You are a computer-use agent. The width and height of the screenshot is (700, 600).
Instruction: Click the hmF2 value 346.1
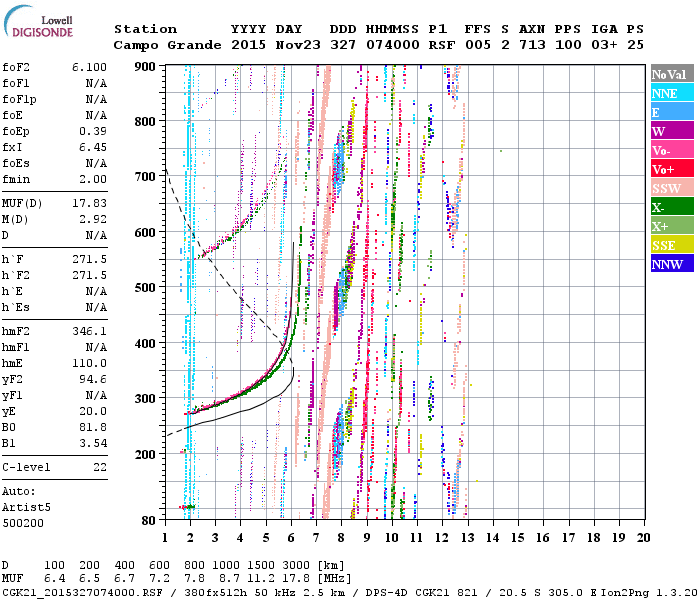coord(89,331)
